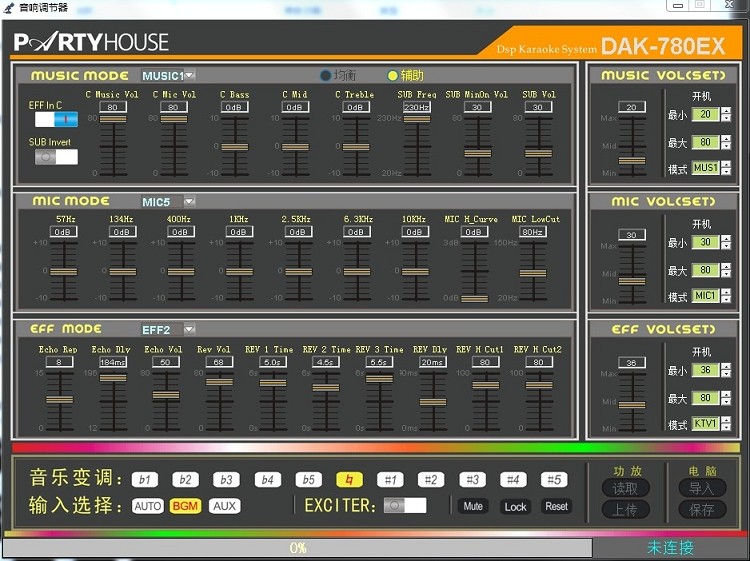
Task: Select the 均衡 radio option
Action: click(x=338, y=75)
